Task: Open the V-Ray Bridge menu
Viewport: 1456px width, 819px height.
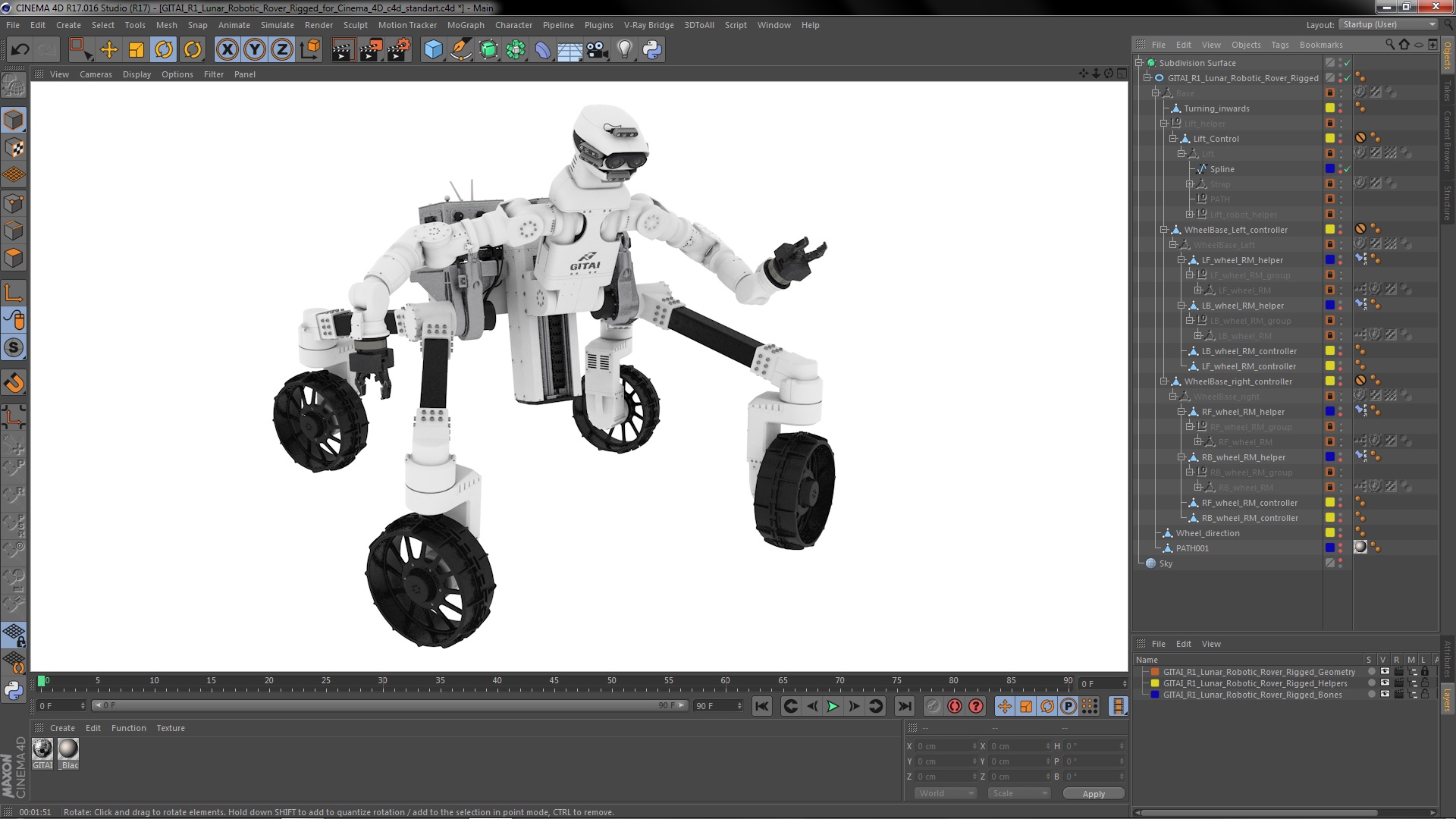Action: tap(648, 25)
